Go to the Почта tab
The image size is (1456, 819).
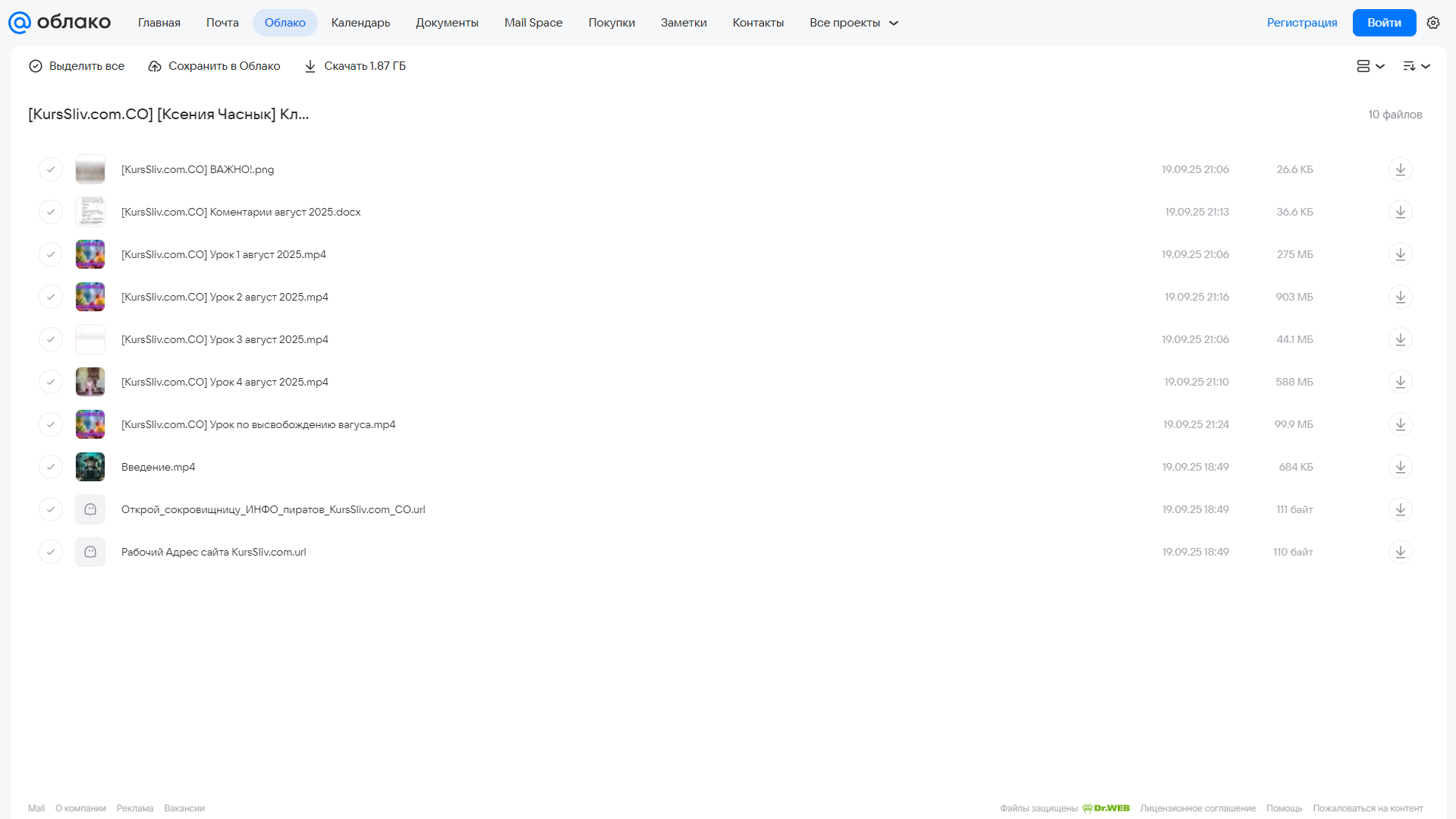click(x=222, y=23)
